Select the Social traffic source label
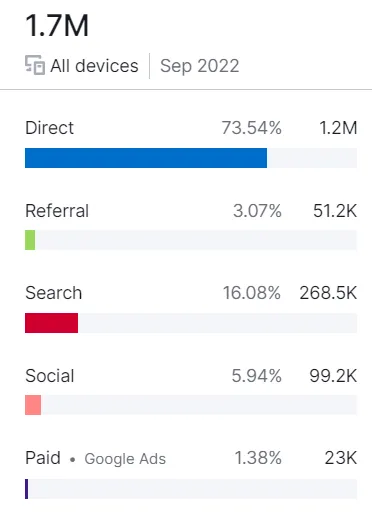Viewport: 372px width, 514px height. pos(50,376)
